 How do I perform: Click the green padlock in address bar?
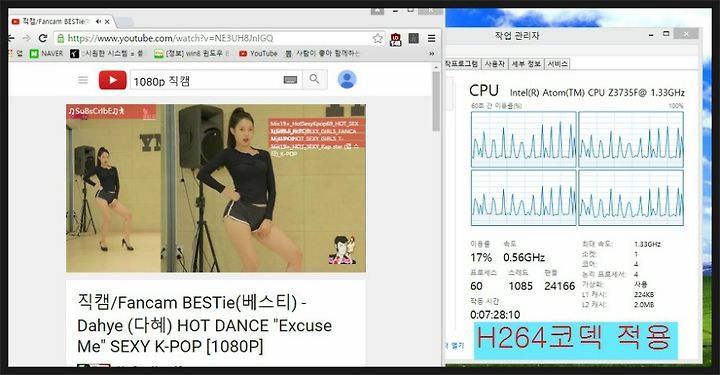point(60,39)
